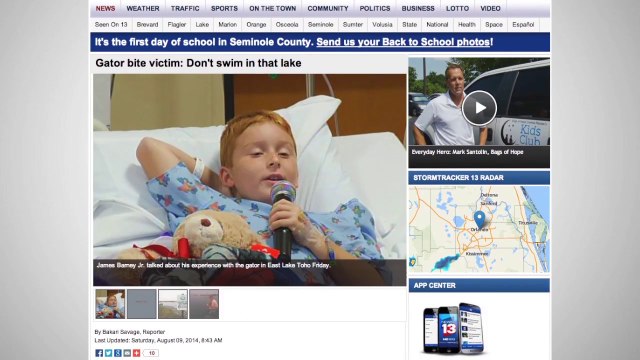The width and height of the screenshot is (640, 360).
Task: Go to the LOTTO section
Action: (x=457, y=9)
